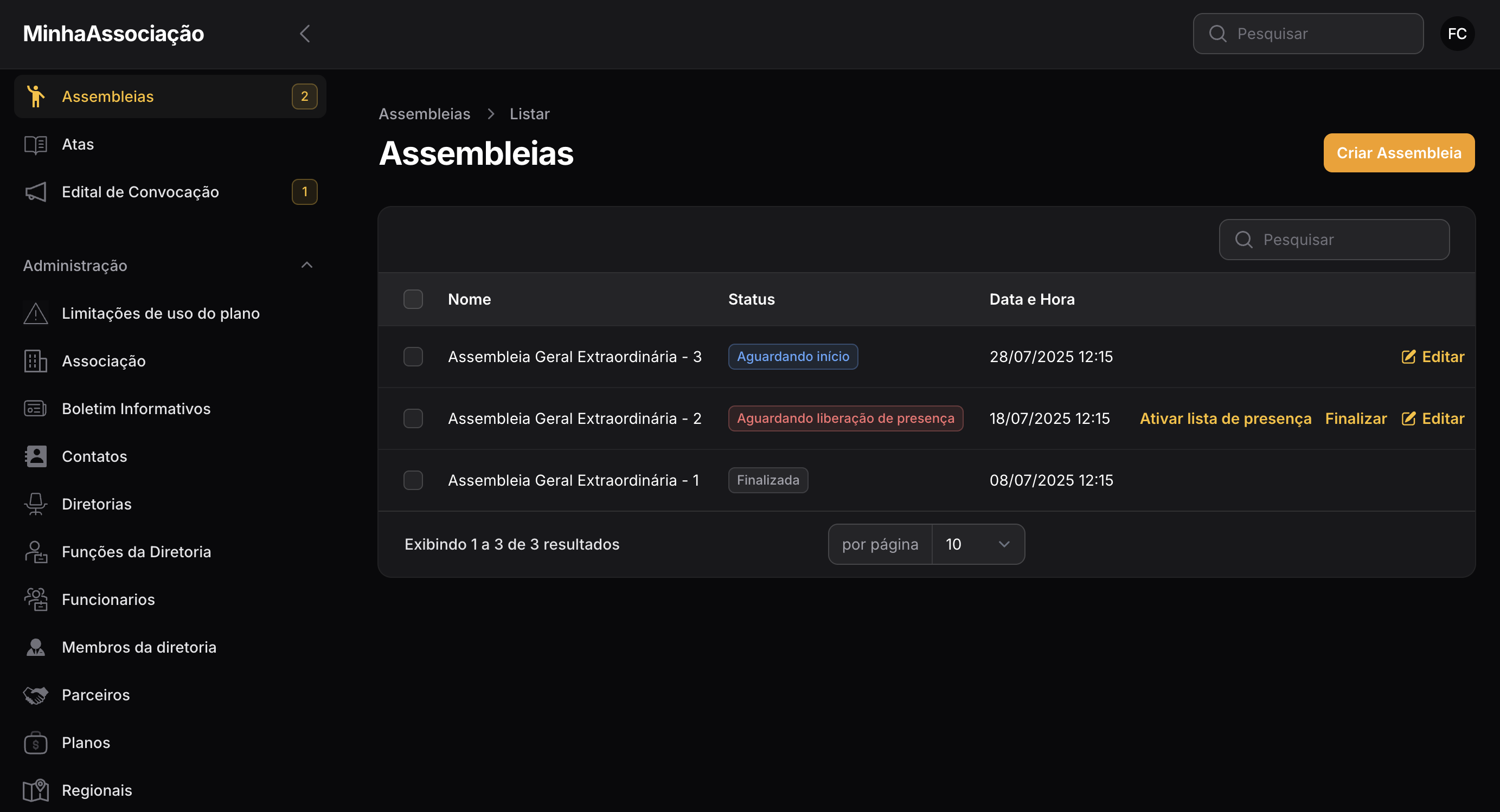Go to Membros da diretoria menu item
1500x812 pixels.
[x=139, y=647]
